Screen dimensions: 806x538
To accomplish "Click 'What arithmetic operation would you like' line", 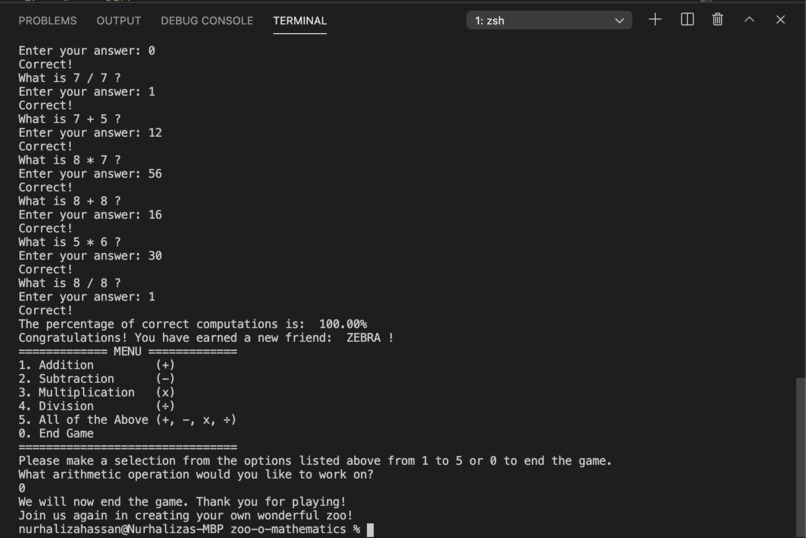I will click(196, 475).
